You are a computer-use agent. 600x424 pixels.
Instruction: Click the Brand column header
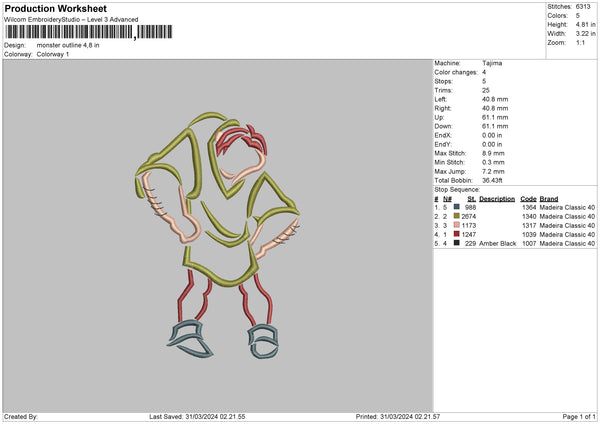[x=551, y=198]
